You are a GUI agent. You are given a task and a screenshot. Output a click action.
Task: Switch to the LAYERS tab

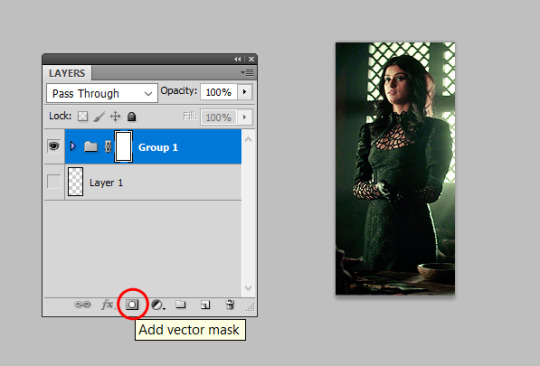[x=67, y=73]
